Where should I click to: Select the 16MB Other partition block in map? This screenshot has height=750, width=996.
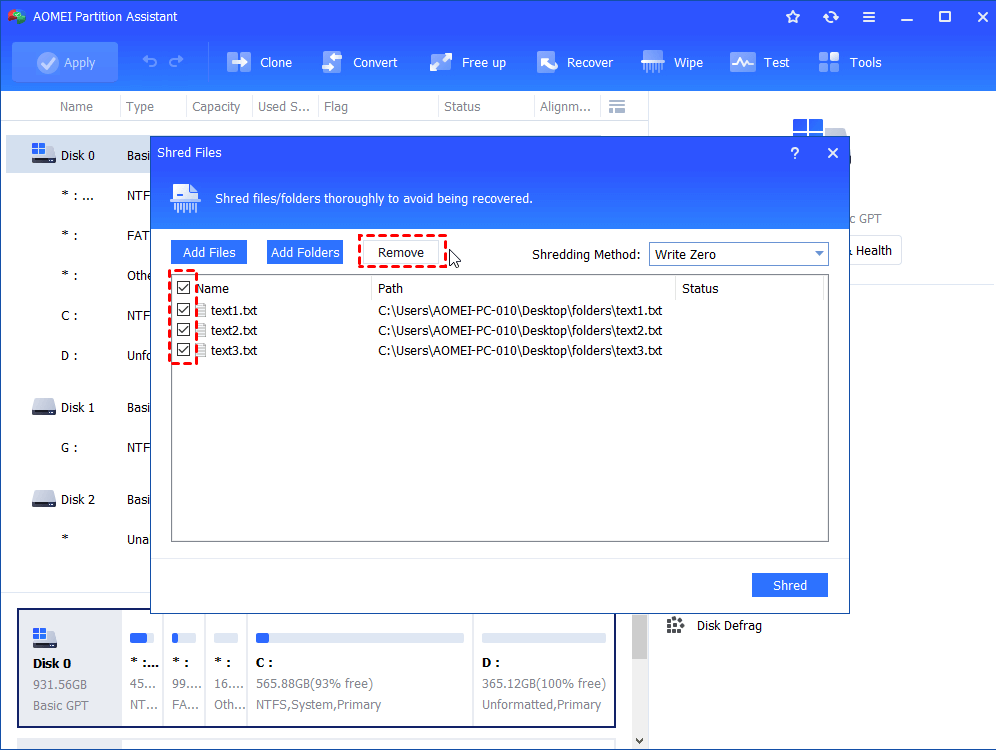[x=227, y=668]
